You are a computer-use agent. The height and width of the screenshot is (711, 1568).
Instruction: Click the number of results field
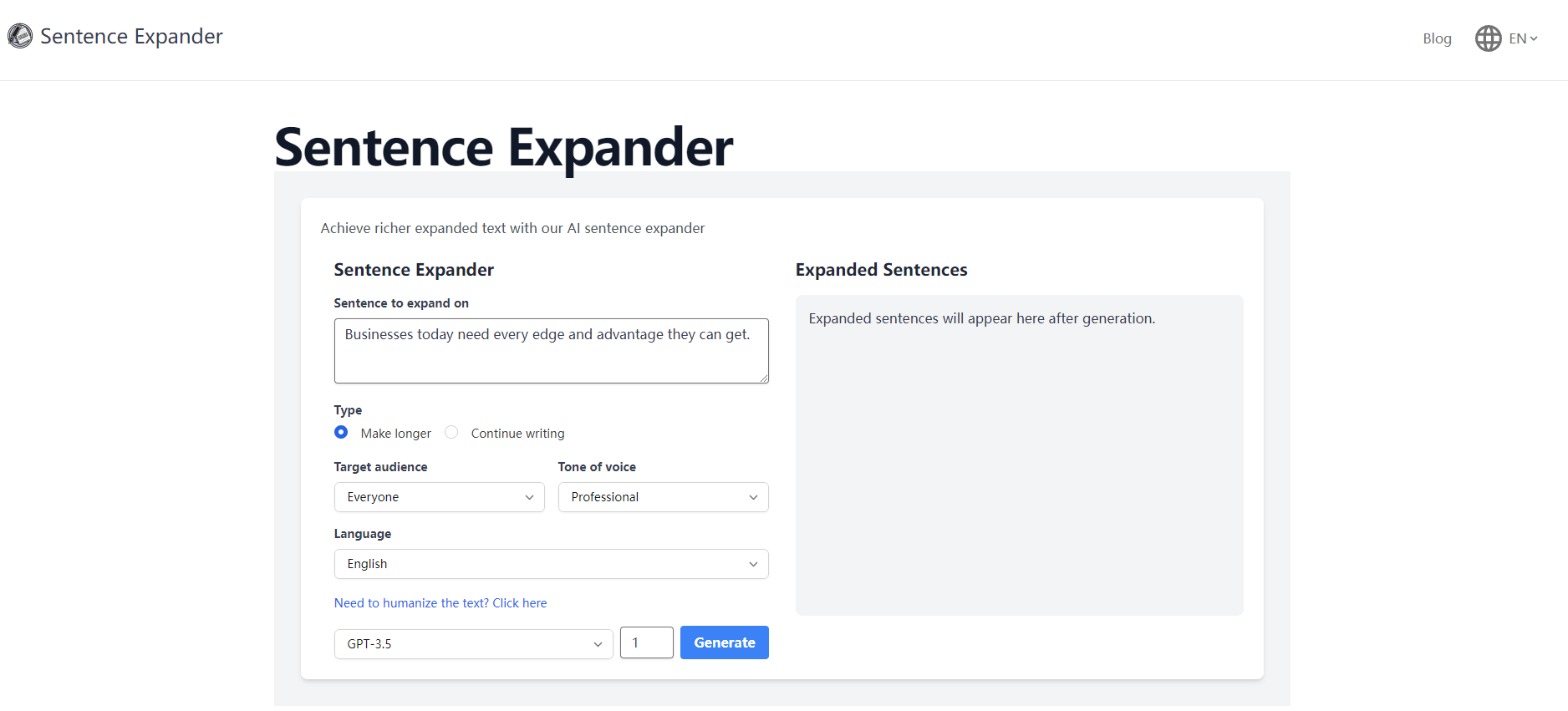pyautogui.click(x=646, y=642)
